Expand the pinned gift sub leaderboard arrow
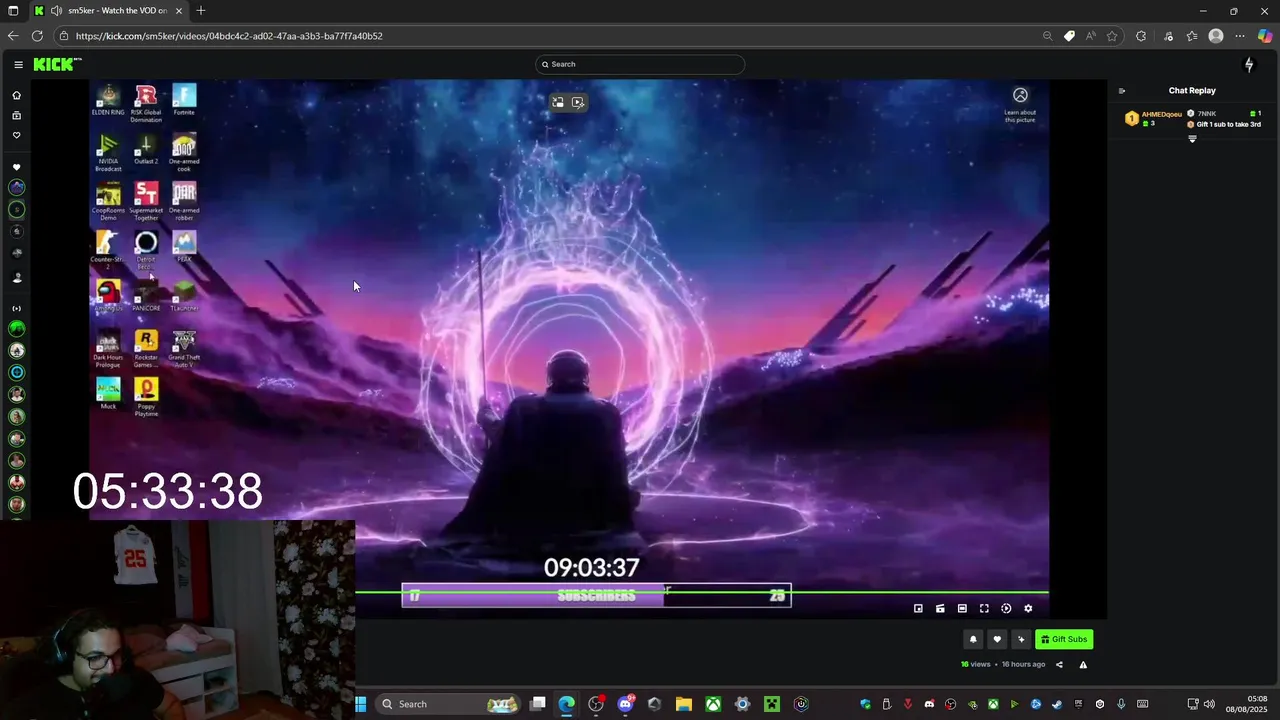 (x=1192, y=139)
